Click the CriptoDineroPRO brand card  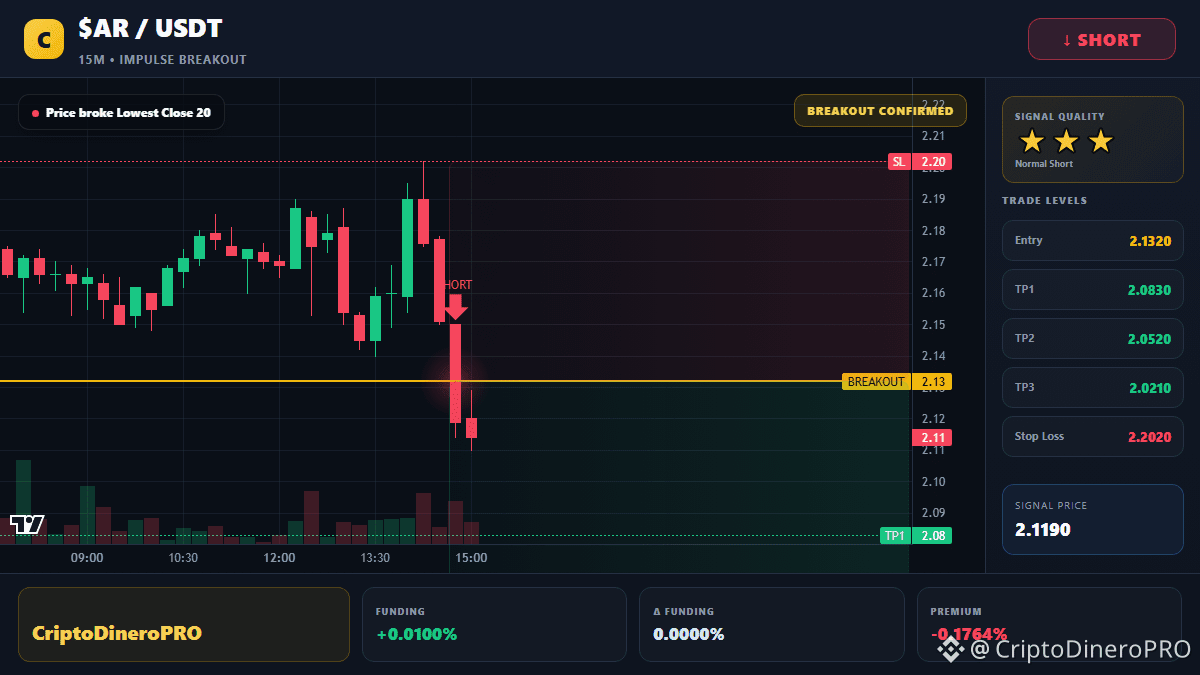point(184,624)
